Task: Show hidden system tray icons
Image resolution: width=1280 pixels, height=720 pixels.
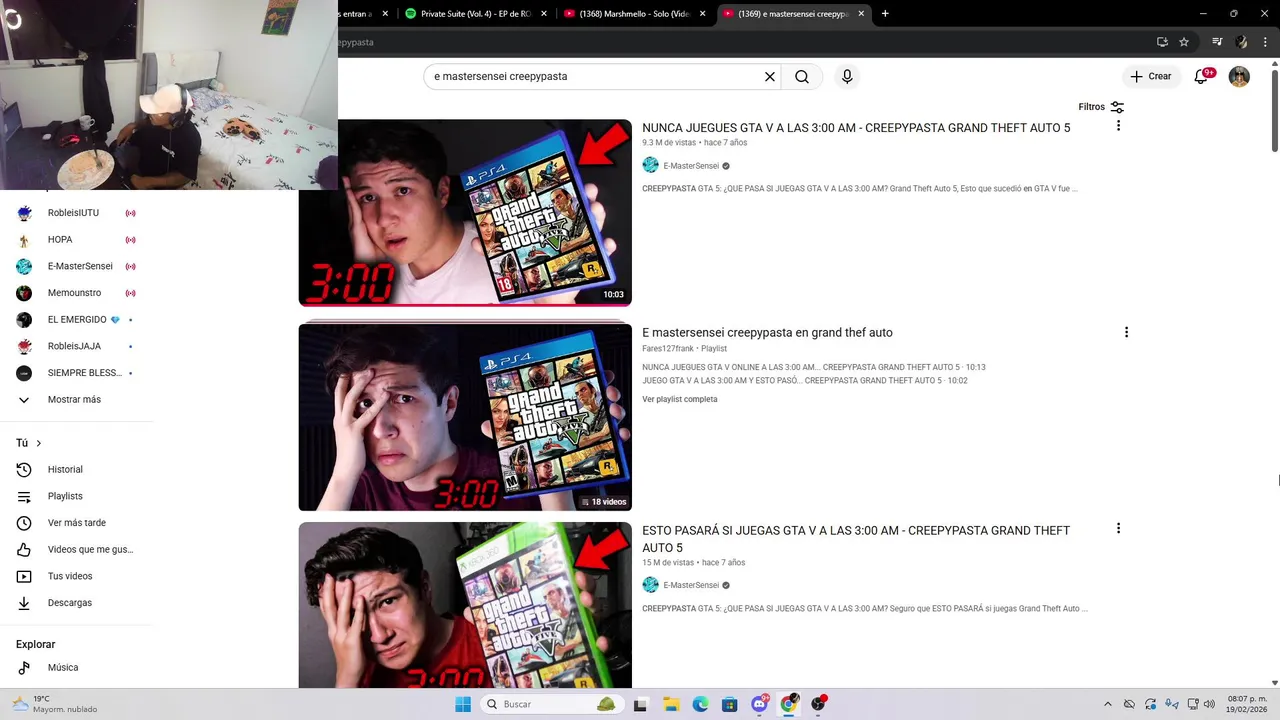Action: tap(1107, 704)
